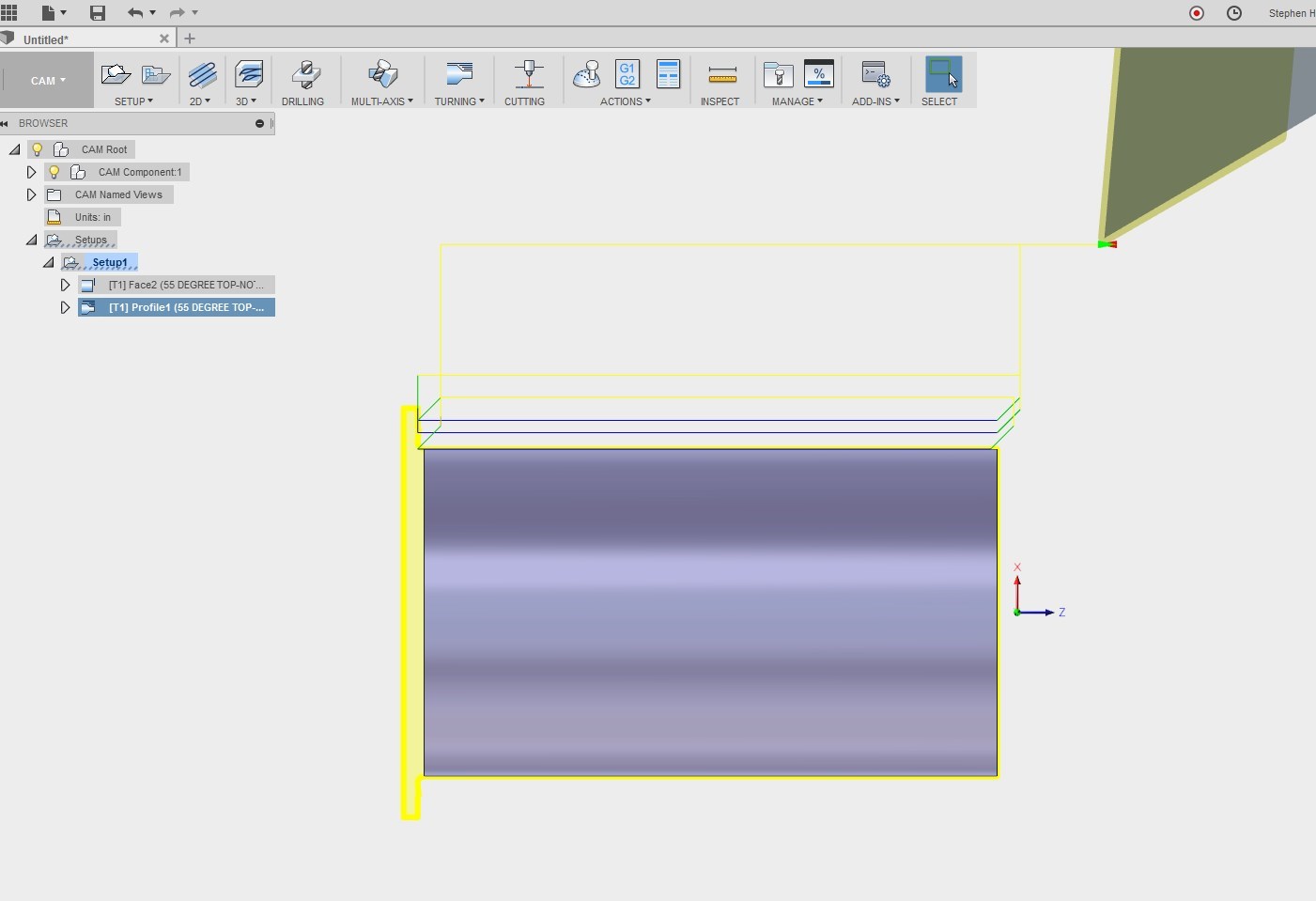
Task: Toggle CAM Root visibility lightbulb
Action: point(38,149)
